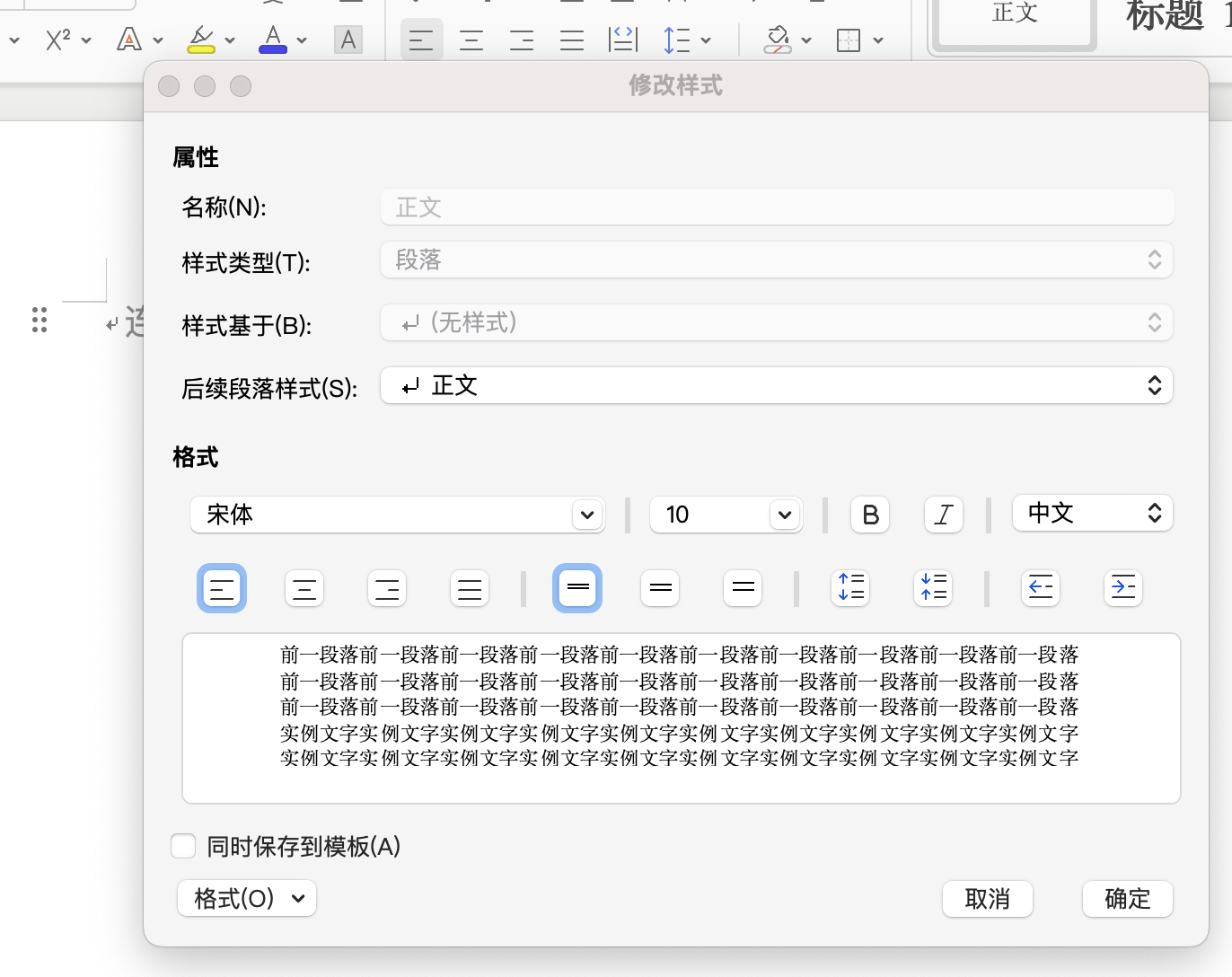1232x977 pixels.
Task: Click the 确定 button
Action: 1128,899
